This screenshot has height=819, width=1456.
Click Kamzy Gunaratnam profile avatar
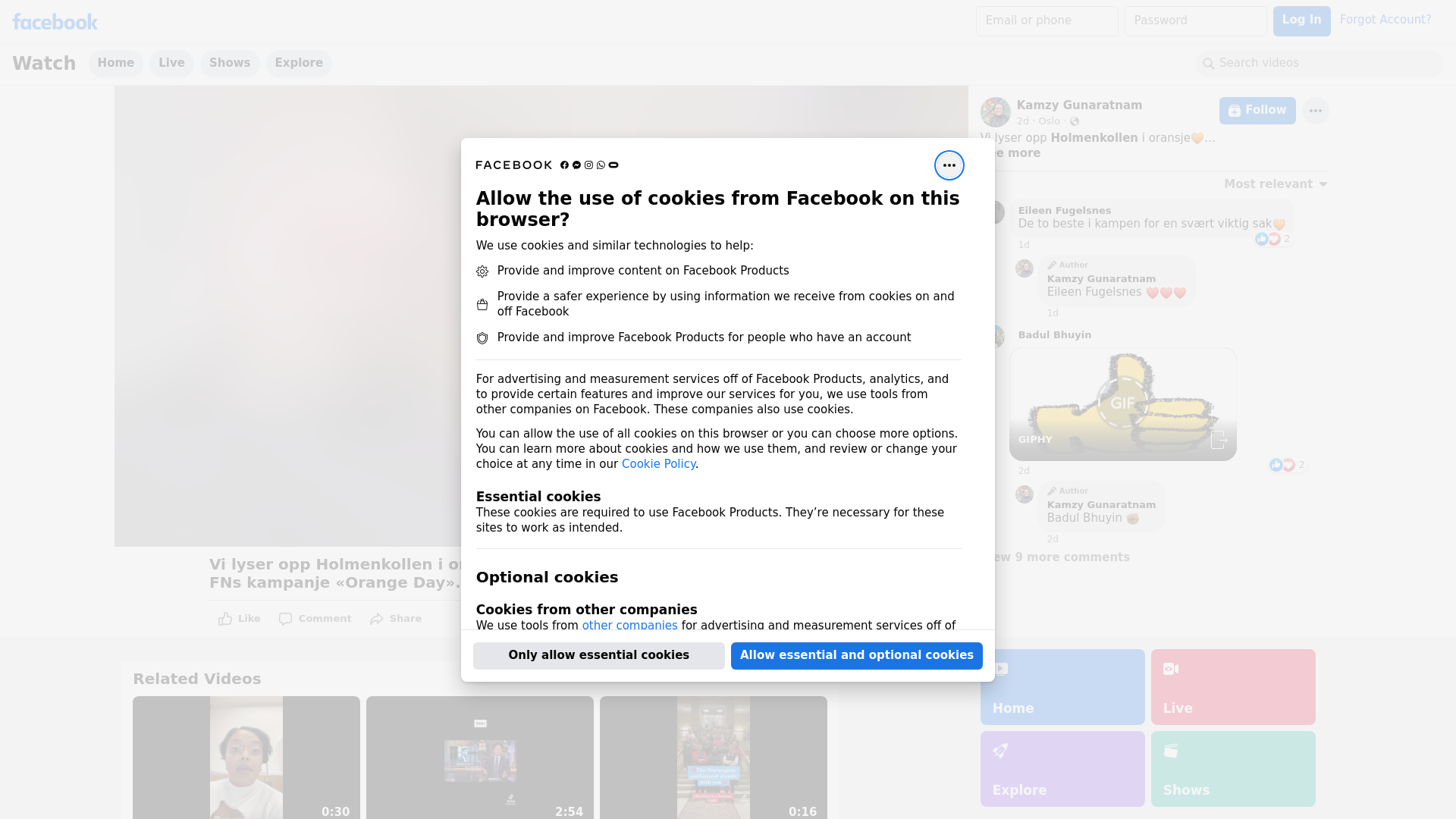(x=995, y=112)
